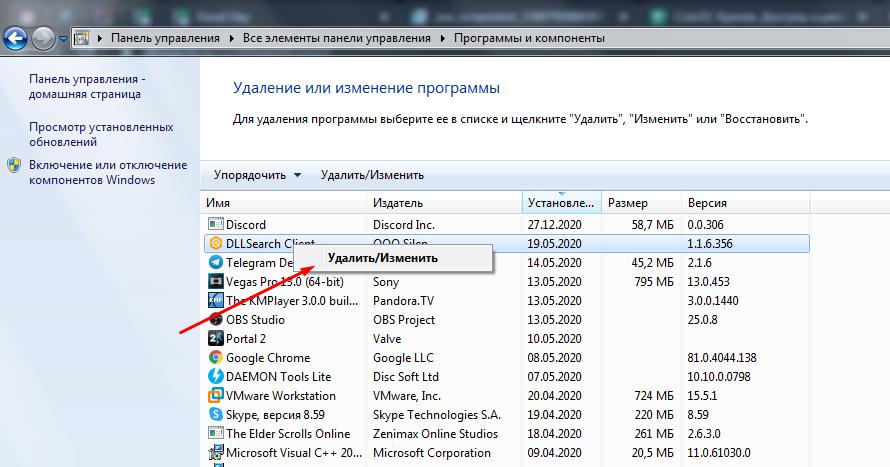The image size is (890, 467).
Task: Click The Elder Scrolls Online icon
Action: point(216,434)
